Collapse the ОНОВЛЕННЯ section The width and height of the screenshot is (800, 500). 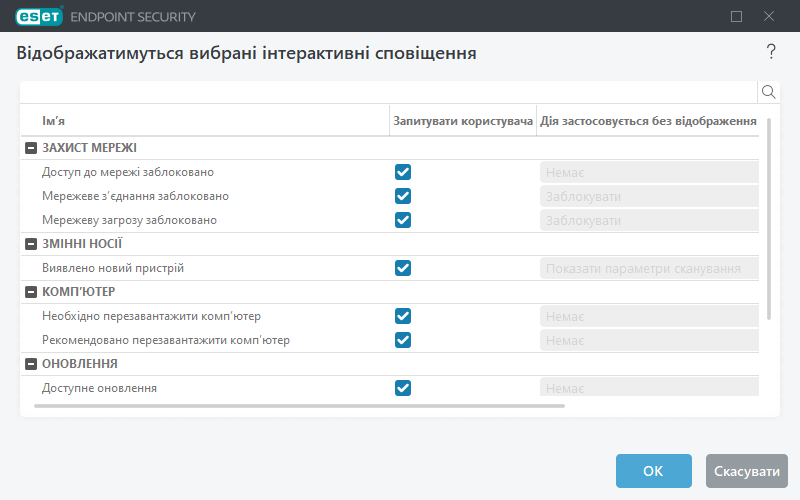(31, 364)
